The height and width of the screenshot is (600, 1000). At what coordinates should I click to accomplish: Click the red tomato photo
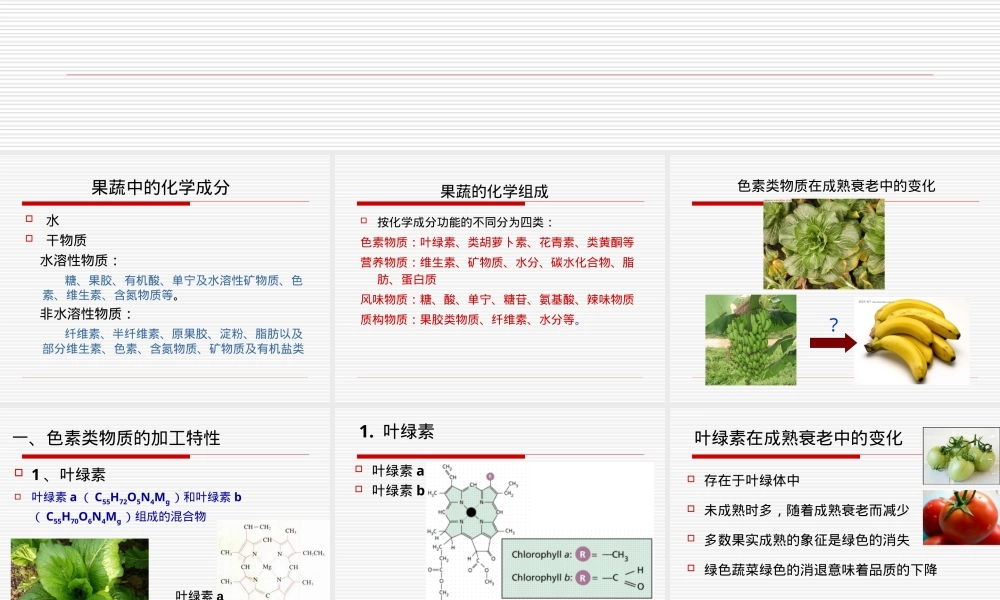point(961,517)
